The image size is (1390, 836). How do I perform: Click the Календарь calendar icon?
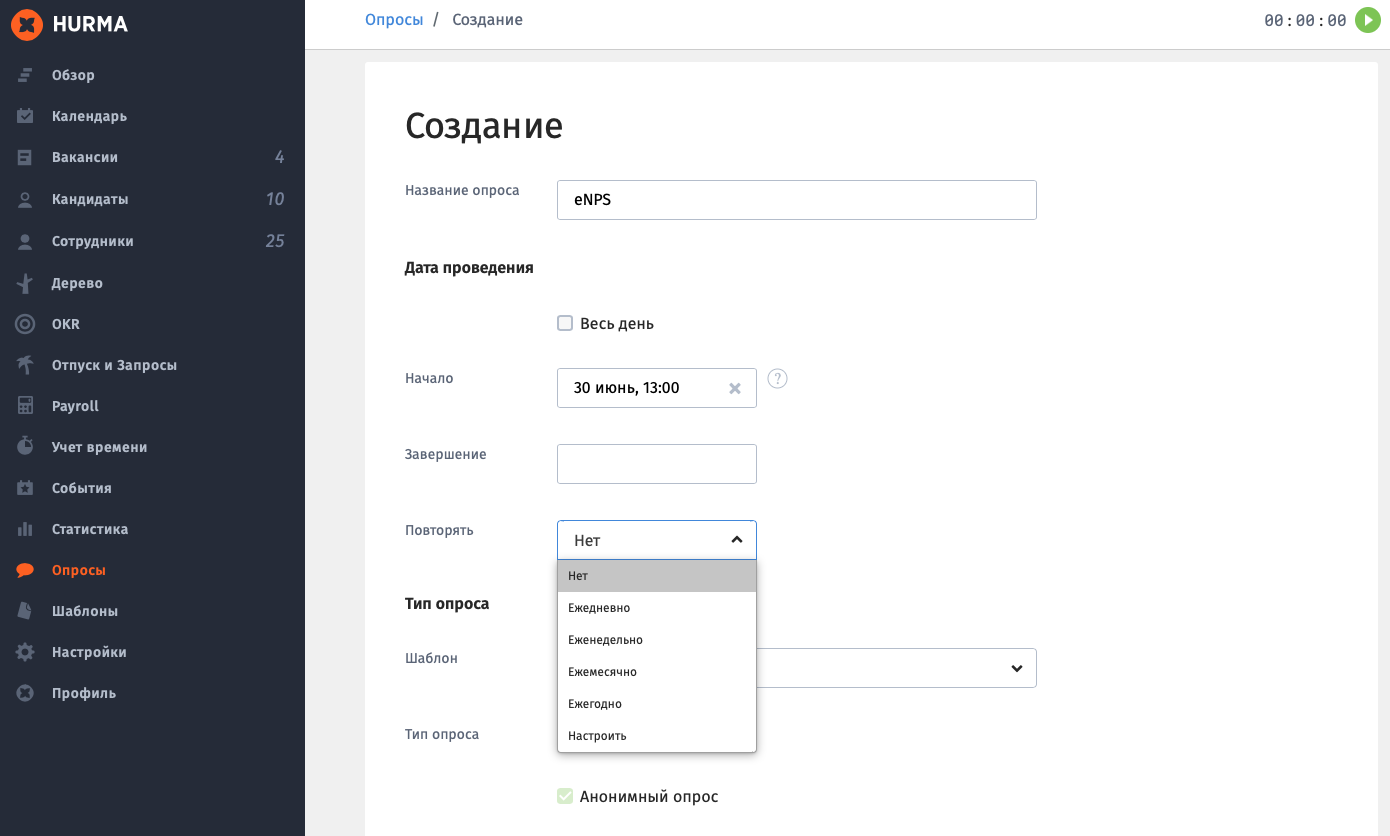[x=26, y=116]
